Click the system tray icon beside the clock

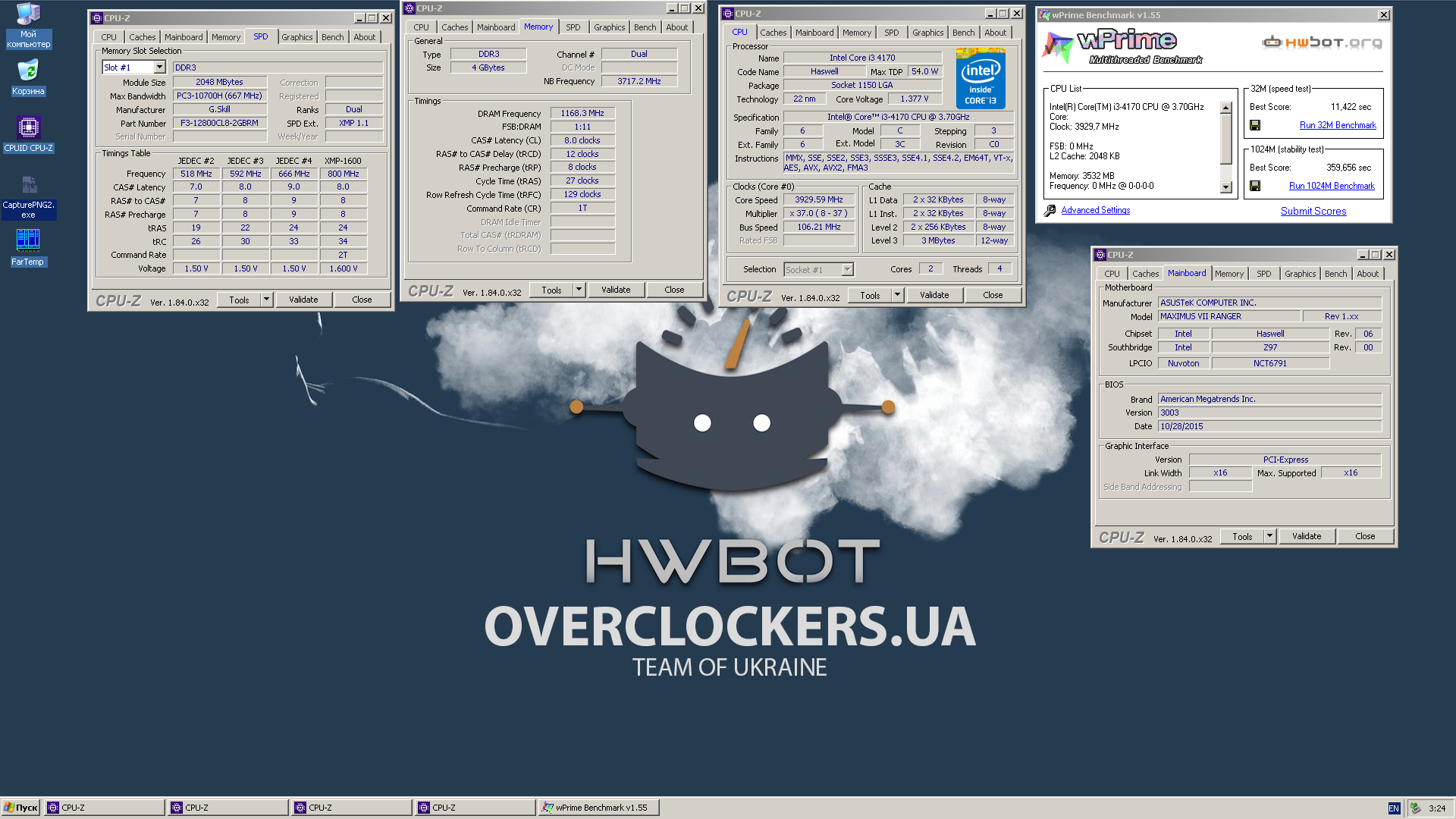[x=1415, y=808]
